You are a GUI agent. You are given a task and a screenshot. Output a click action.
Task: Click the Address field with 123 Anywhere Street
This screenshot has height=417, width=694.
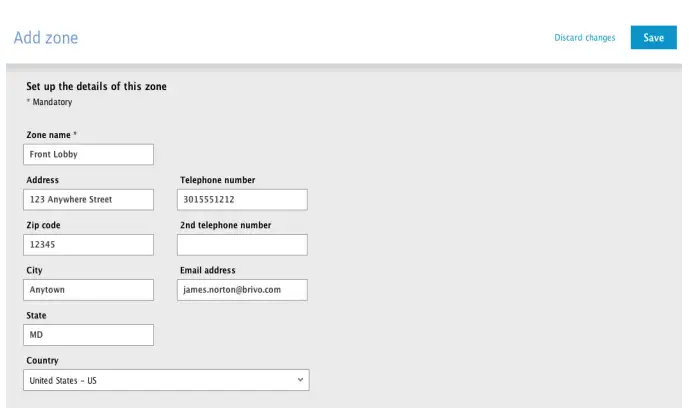point(88,199)
